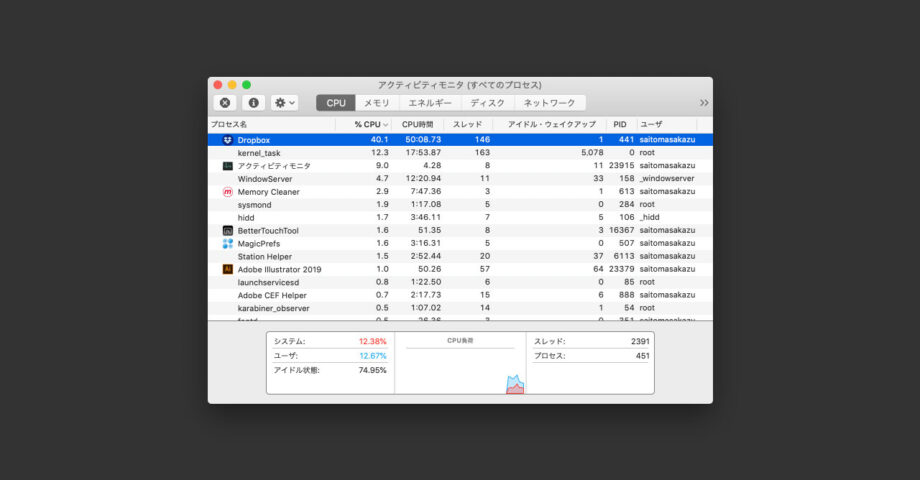
Task: Toggle sort order on % CPU column
Action: coord(371,124)
